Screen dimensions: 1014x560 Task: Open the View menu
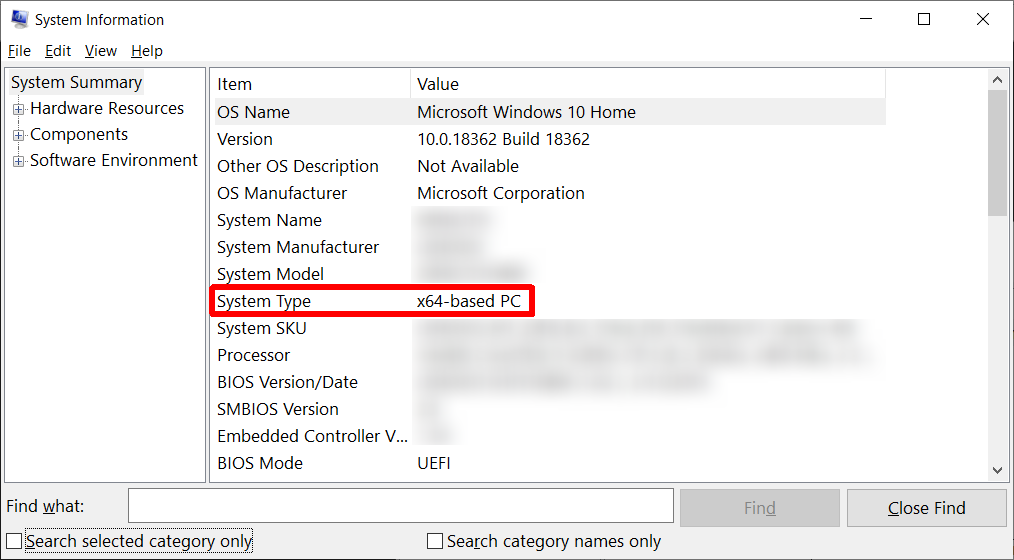100,51
